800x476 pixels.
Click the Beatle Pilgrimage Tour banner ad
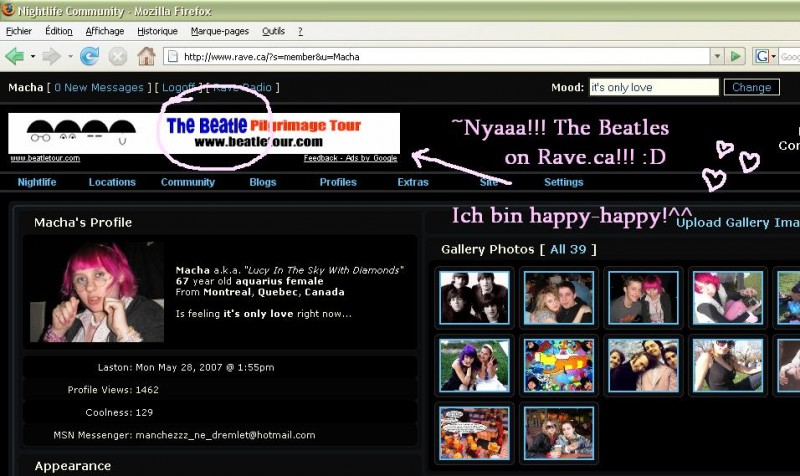[204, 133]
